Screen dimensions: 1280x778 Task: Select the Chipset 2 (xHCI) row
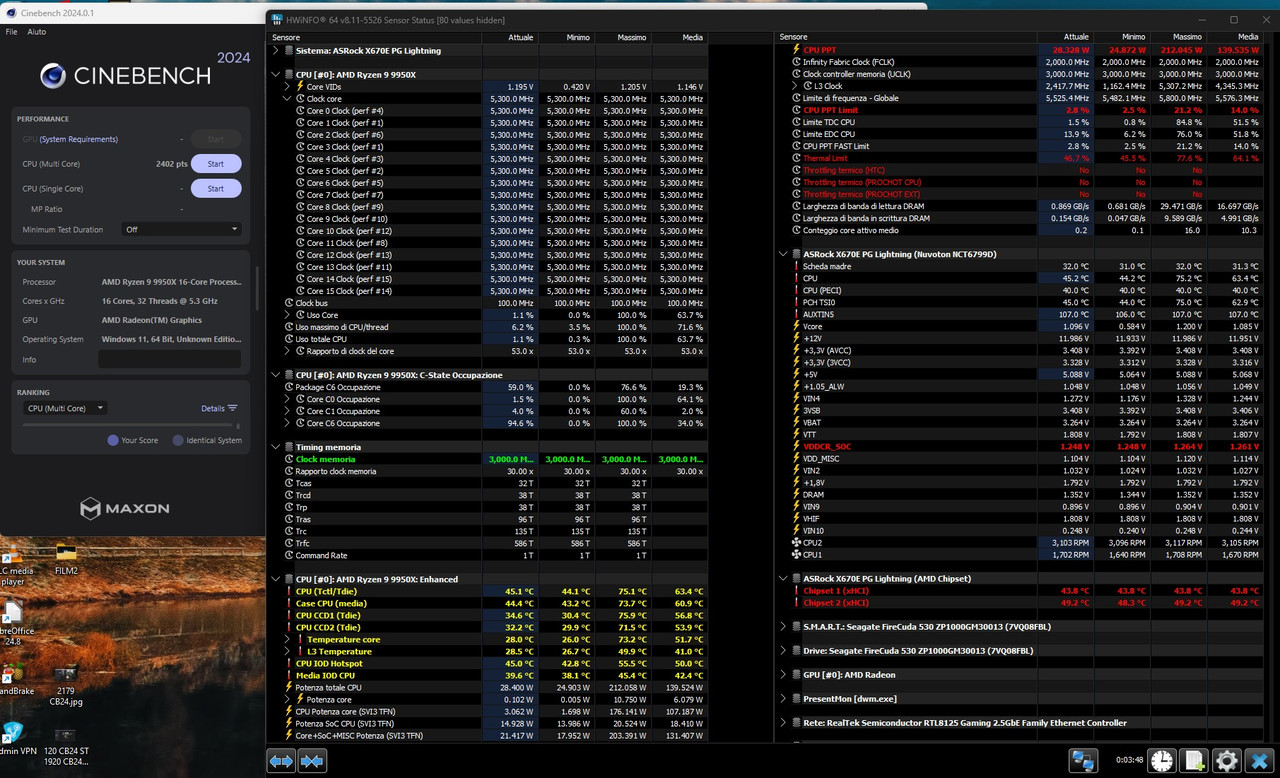pos(1018,603)
